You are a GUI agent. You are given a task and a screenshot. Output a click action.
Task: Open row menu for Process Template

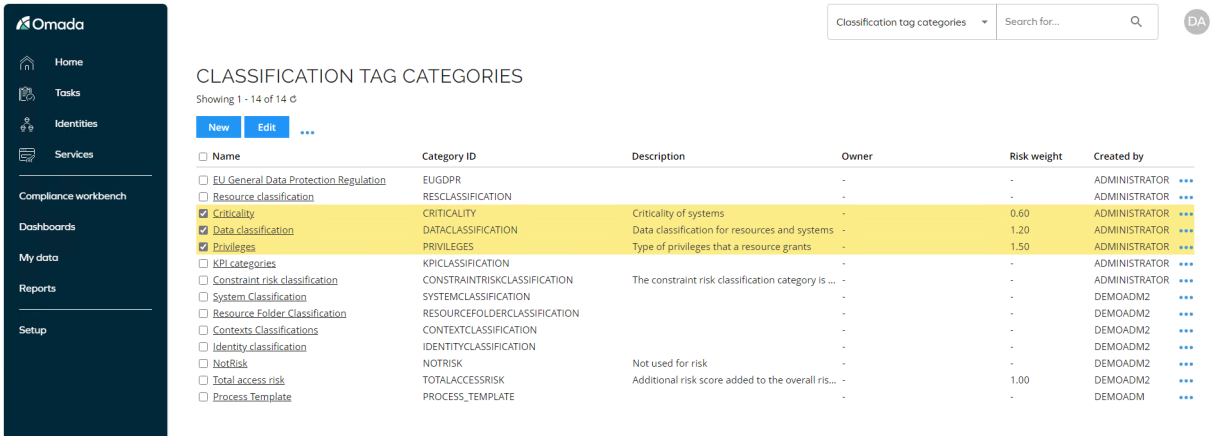pos(1187,398)
